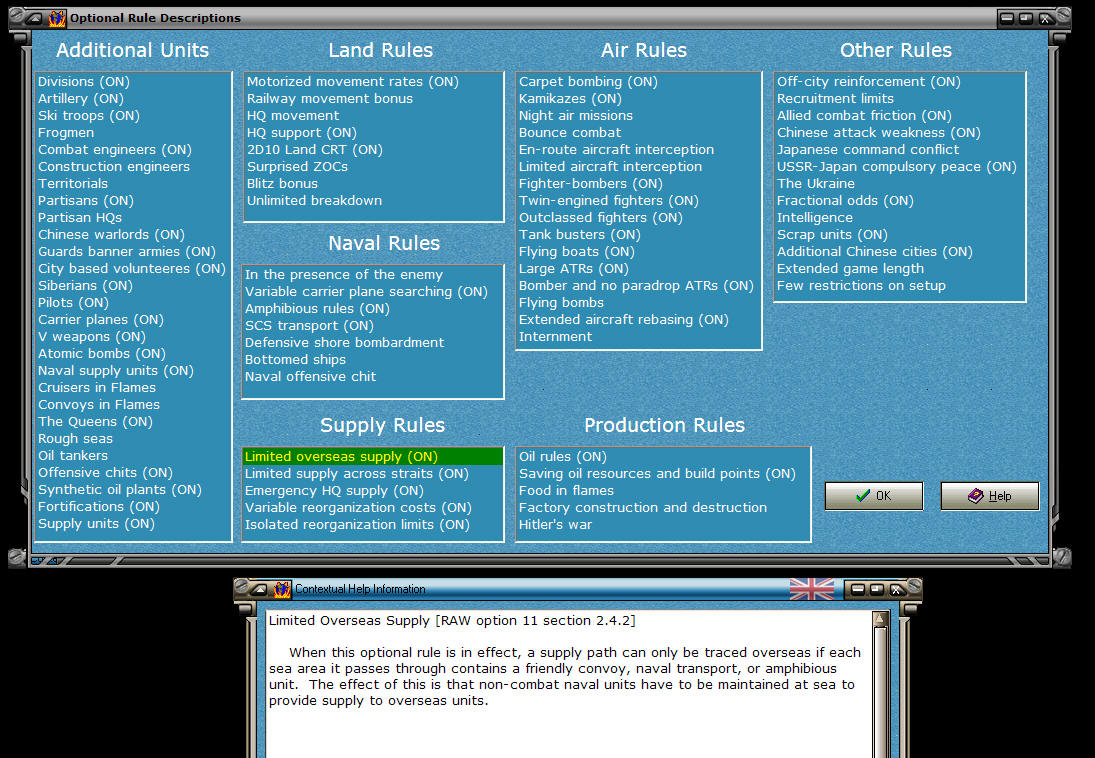This screenshot has height=758, width=1095.
Task: Select Off-city reinforcement (ON) rule
Action: pos(869,82)
